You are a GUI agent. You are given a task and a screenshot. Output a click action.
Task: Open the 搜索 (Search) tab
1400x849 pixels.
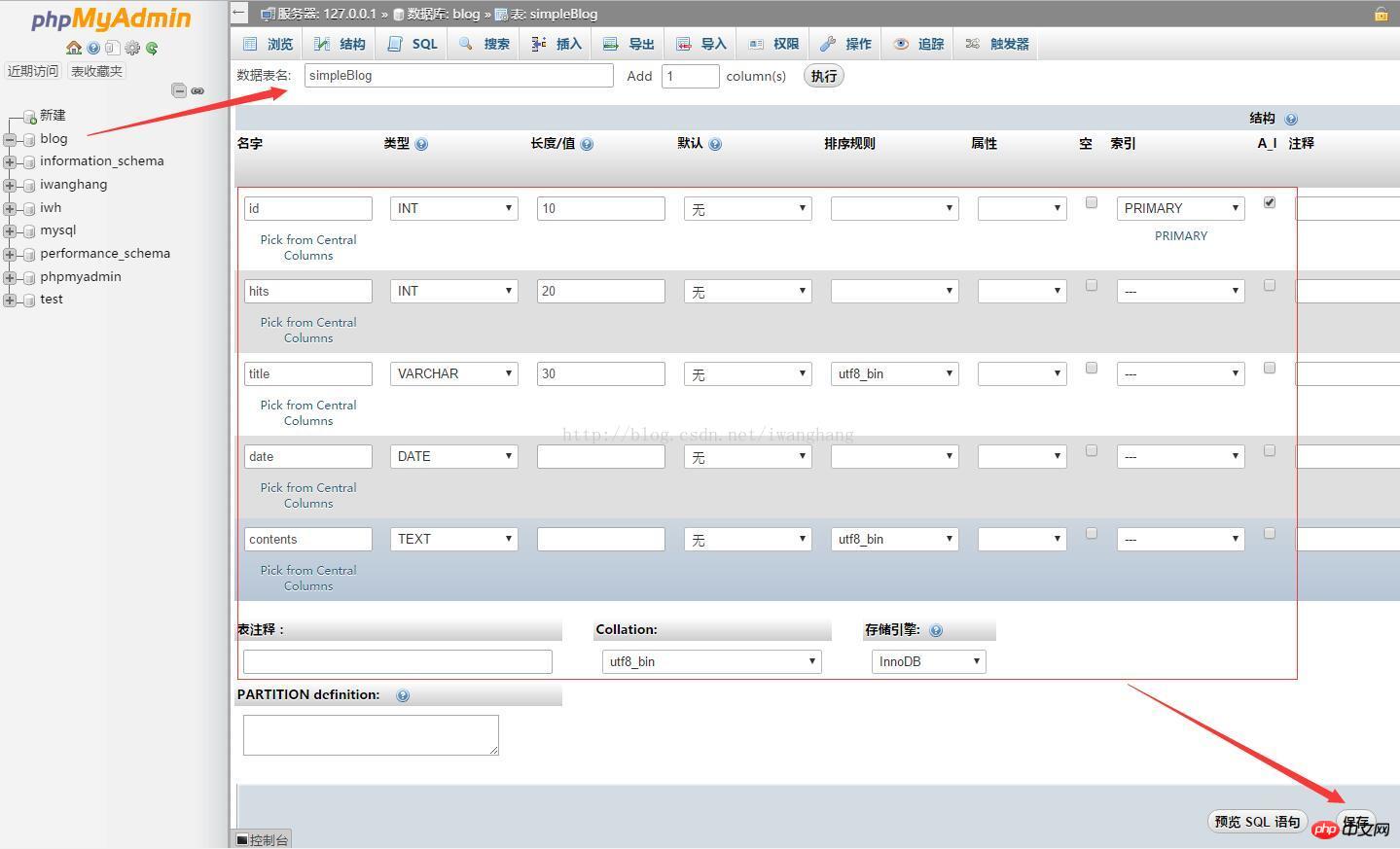click(485, 44)
